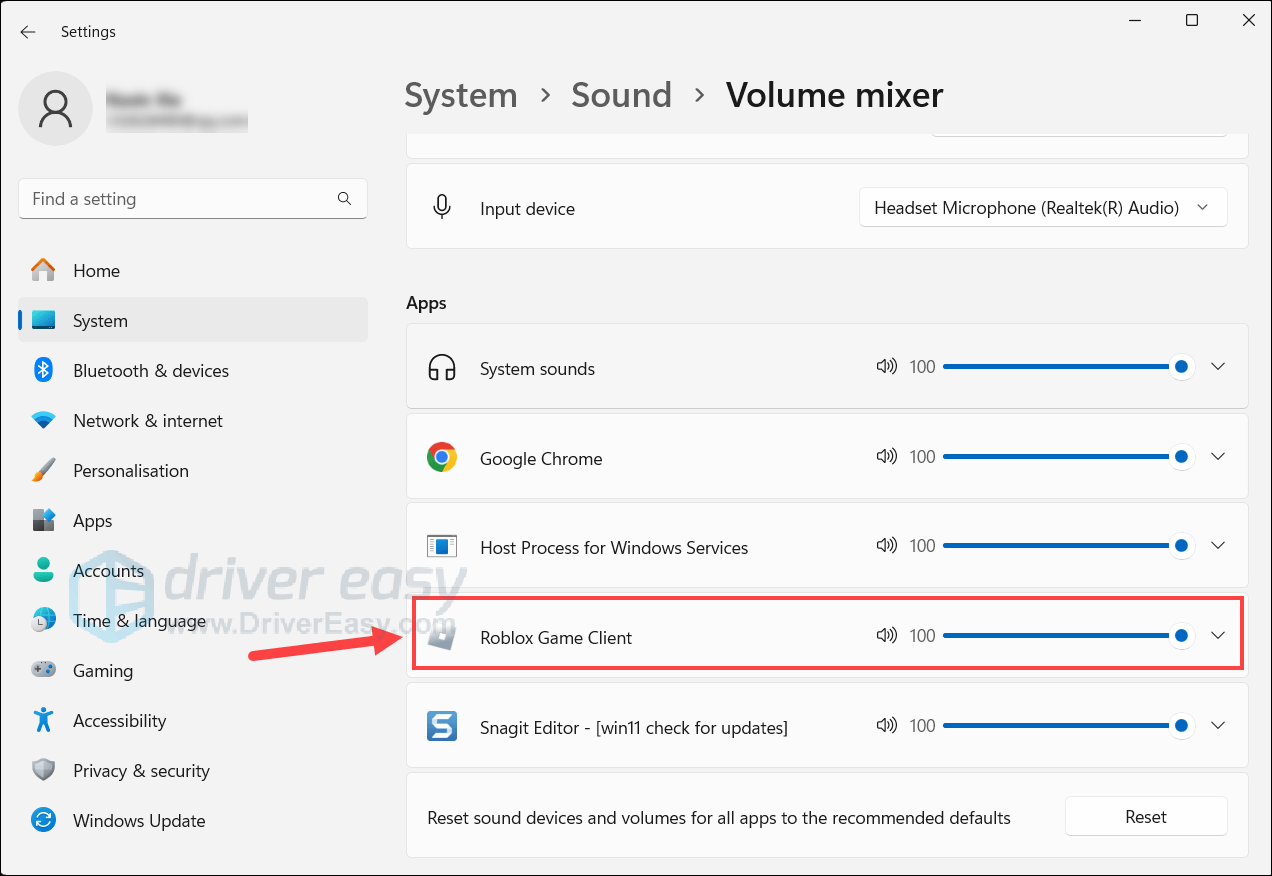Viewport: 1272px width, 876px height.
Task: Mute Snagit Editor via speaker icon
Action: click(x=886, y=725)
